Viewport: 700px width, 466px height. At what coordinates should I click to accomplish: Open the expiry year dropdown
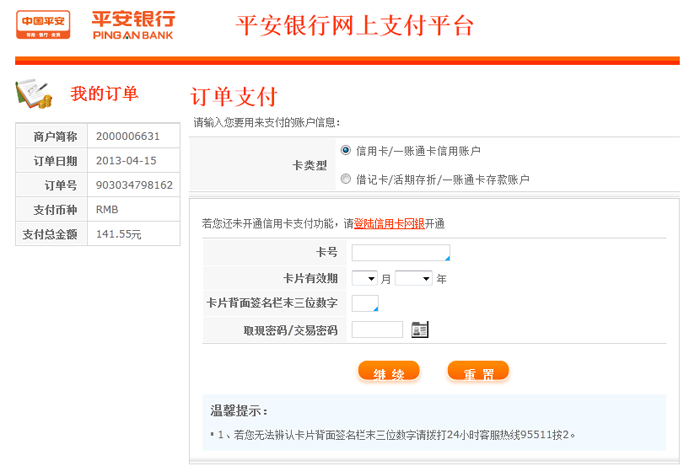[x=413, y=278]
